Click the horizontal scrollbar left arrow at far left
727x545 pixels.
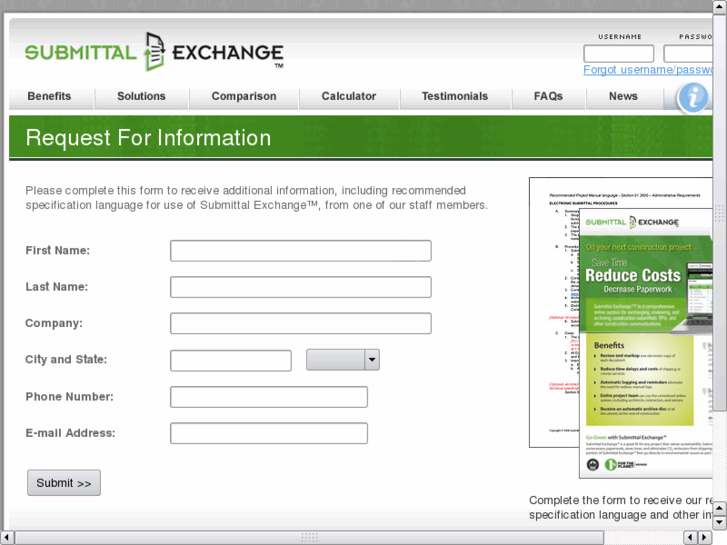(x=6, y=537)
